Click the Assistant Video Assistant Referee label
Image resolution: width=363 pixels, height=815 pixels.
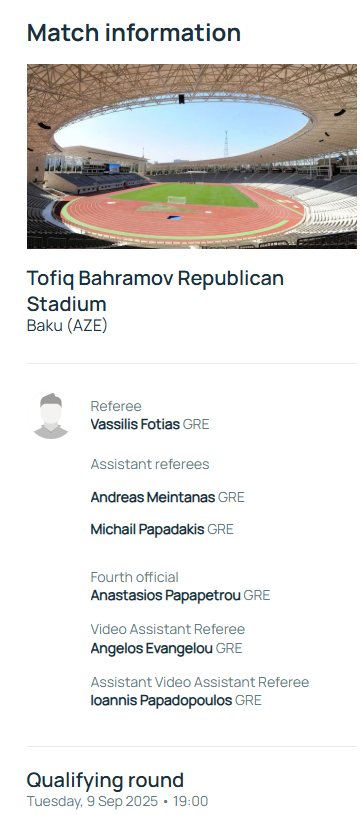(x=200, y=682)
